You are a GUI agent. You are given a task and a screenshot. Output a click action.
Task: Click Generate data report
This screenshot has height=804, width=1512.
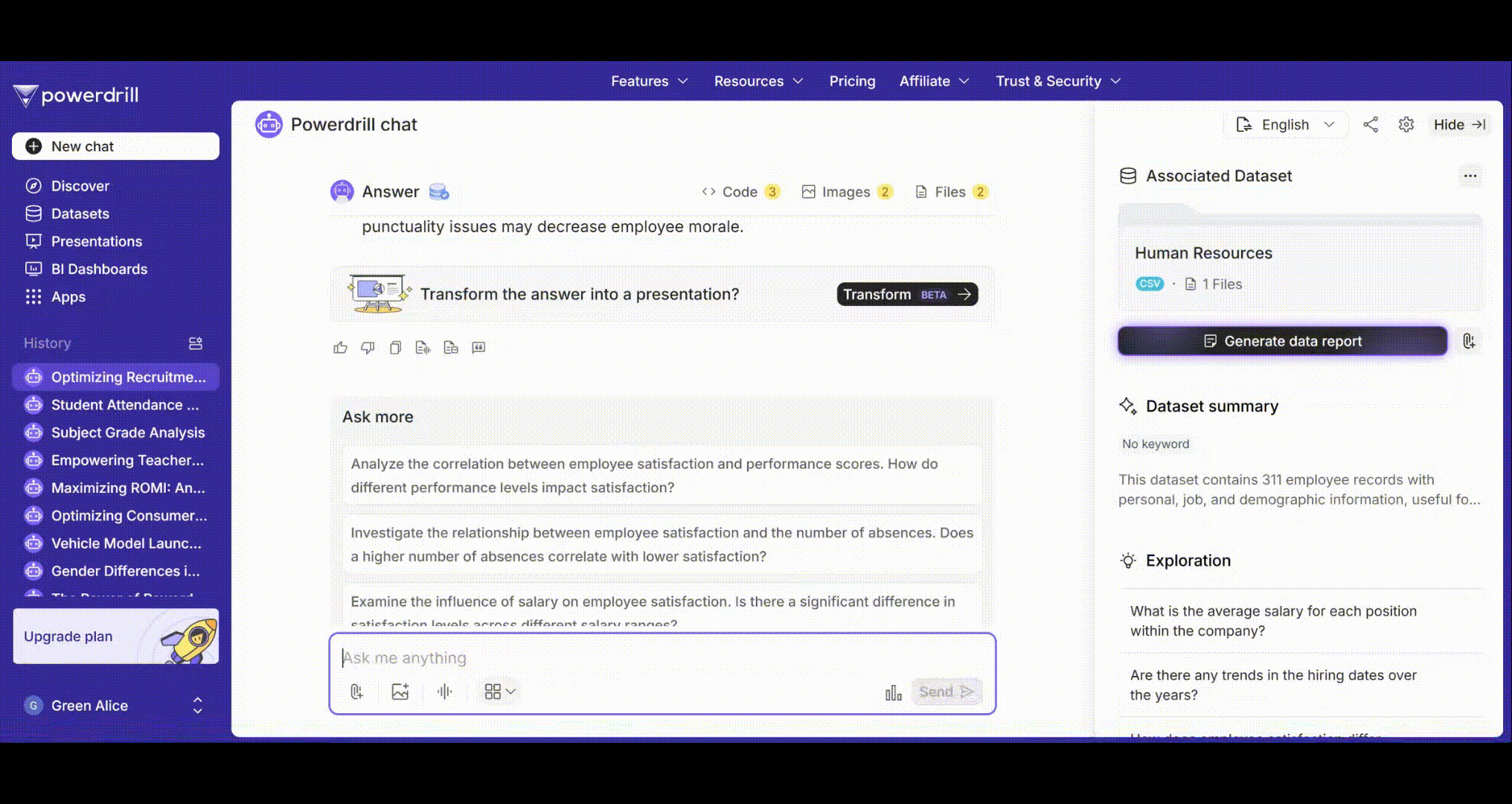pos(1282,341)
